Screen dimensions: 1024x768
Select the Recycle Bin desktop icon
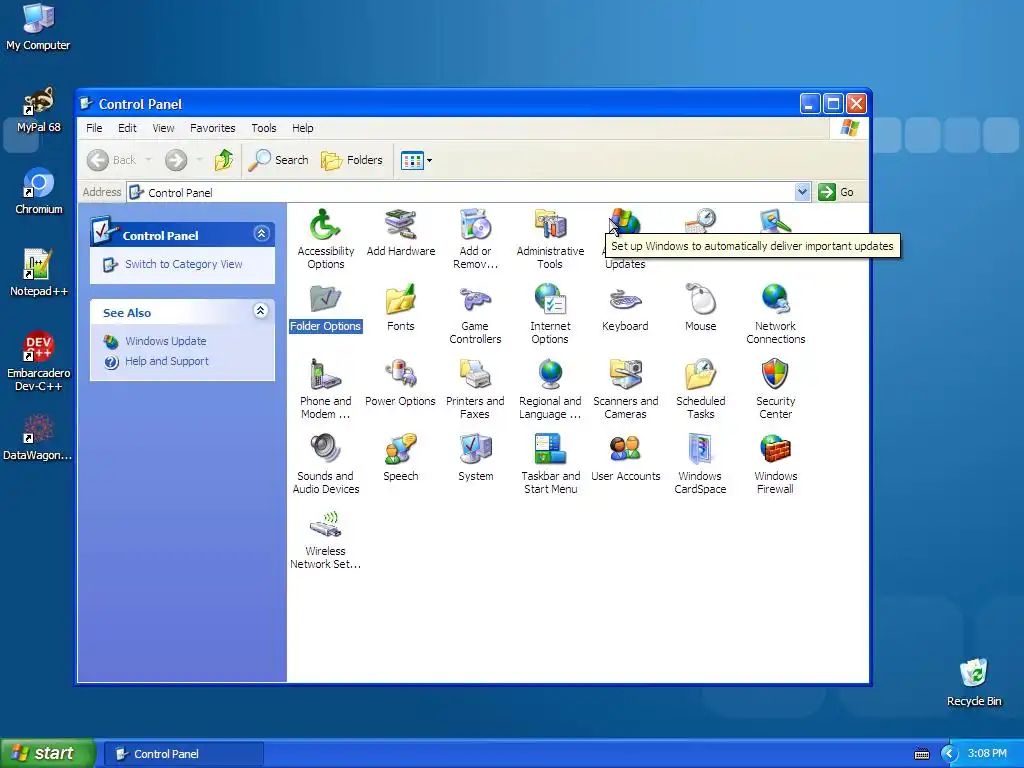coord(974,682)
